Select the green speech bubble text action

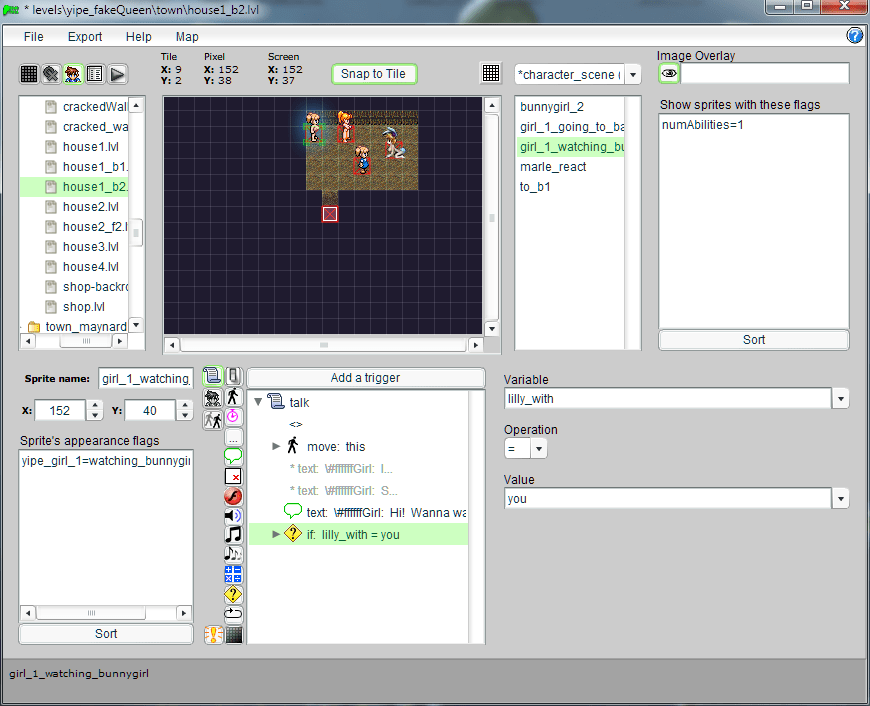233,456
